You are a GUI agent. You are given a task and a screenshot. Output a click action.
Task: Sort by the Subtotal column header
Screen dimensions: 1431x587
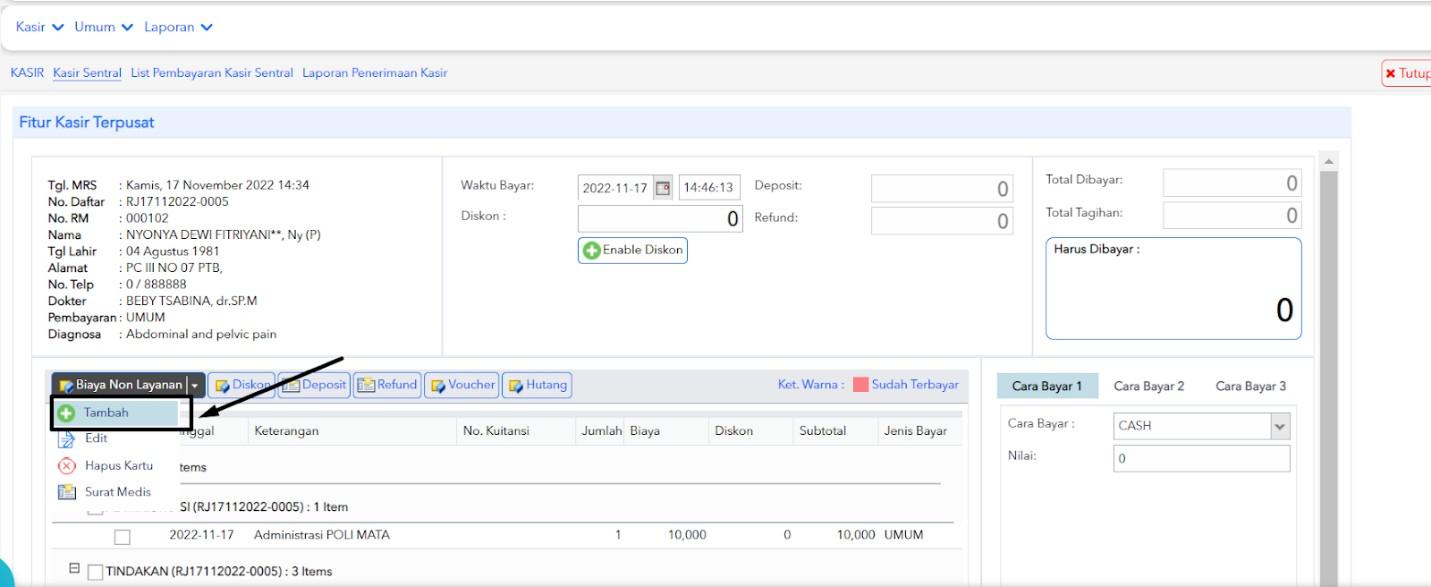pos(834,431)
